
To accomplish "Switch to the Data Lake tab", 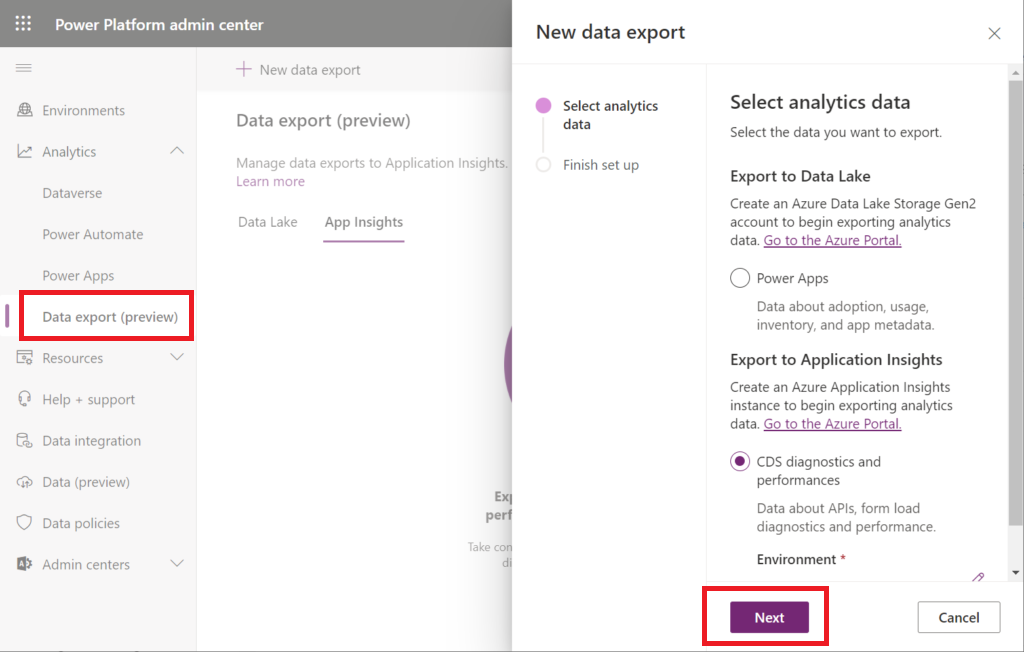I will tap(267, 222).
